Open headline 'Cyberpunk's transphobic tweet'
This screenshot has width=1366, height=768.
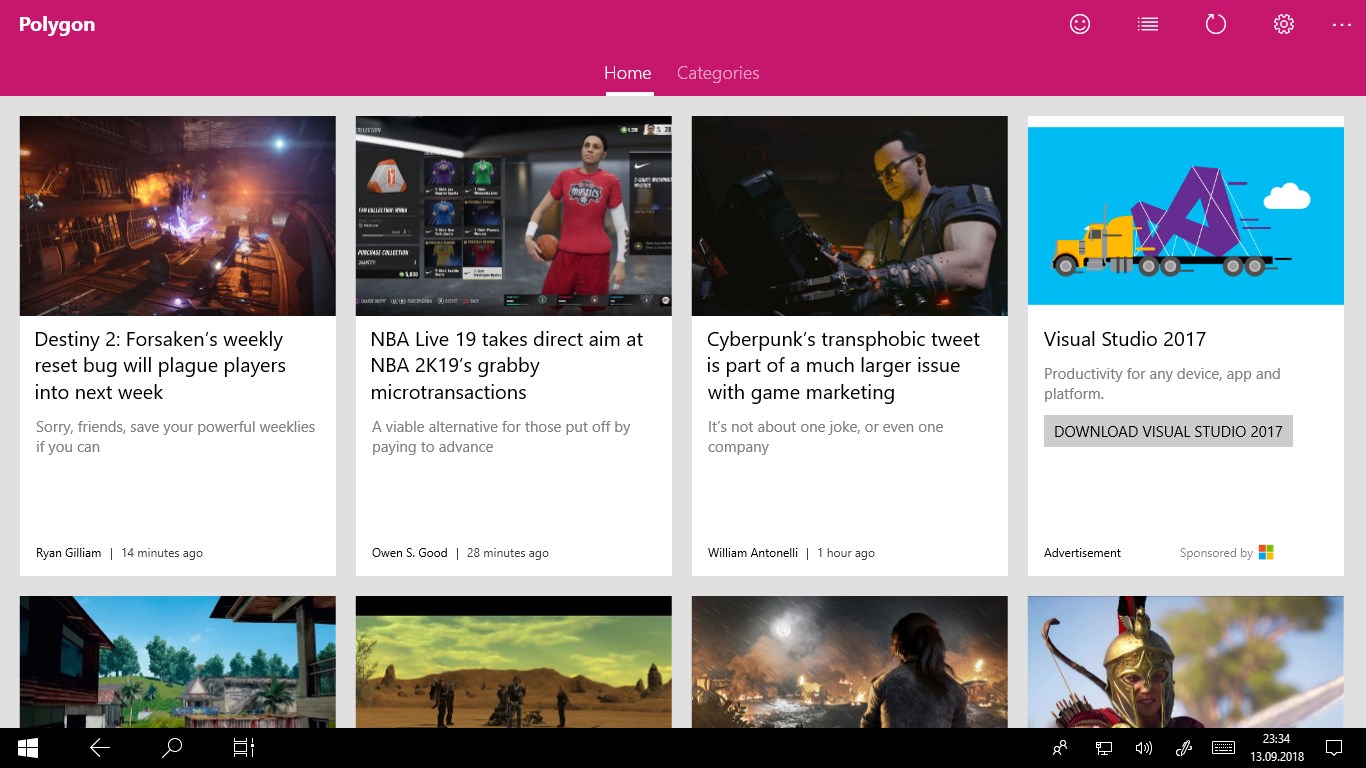[843, 366]
